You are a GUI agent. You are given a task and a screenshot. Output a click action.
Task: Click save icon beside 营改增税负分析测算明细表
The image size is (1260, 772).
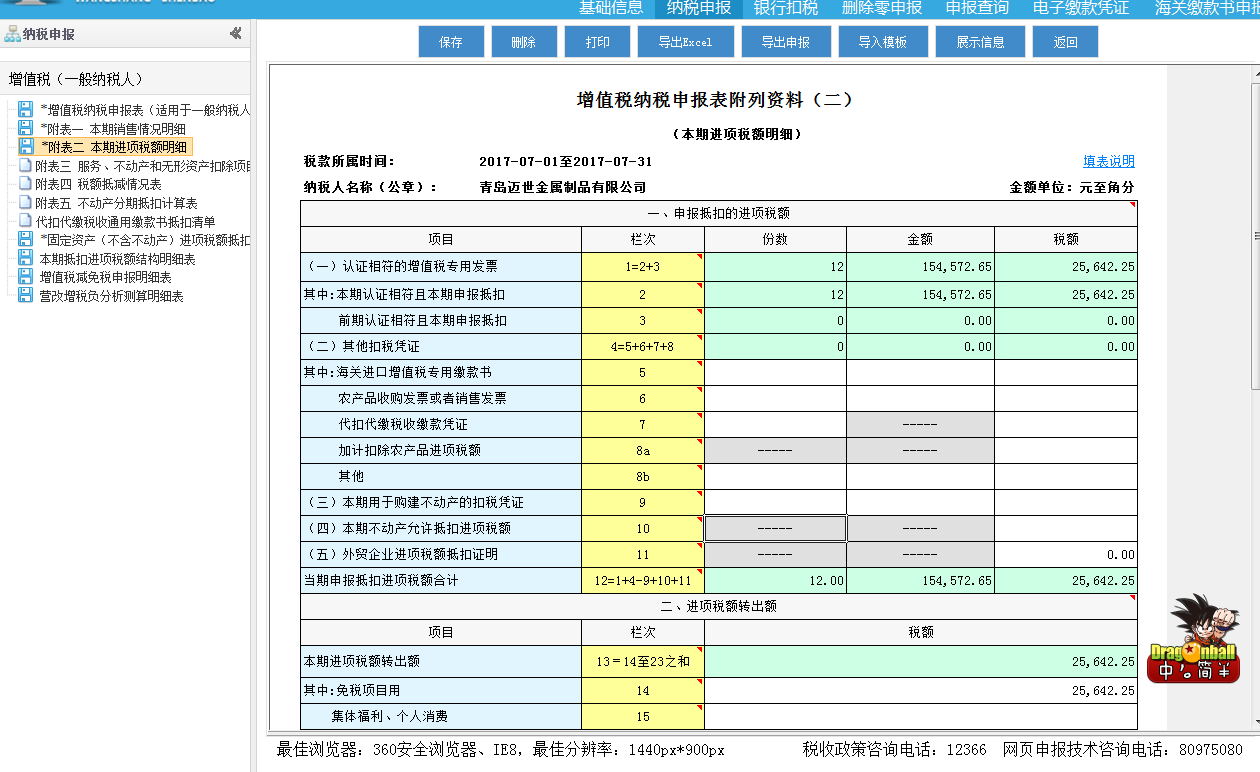tap(26, 296)
